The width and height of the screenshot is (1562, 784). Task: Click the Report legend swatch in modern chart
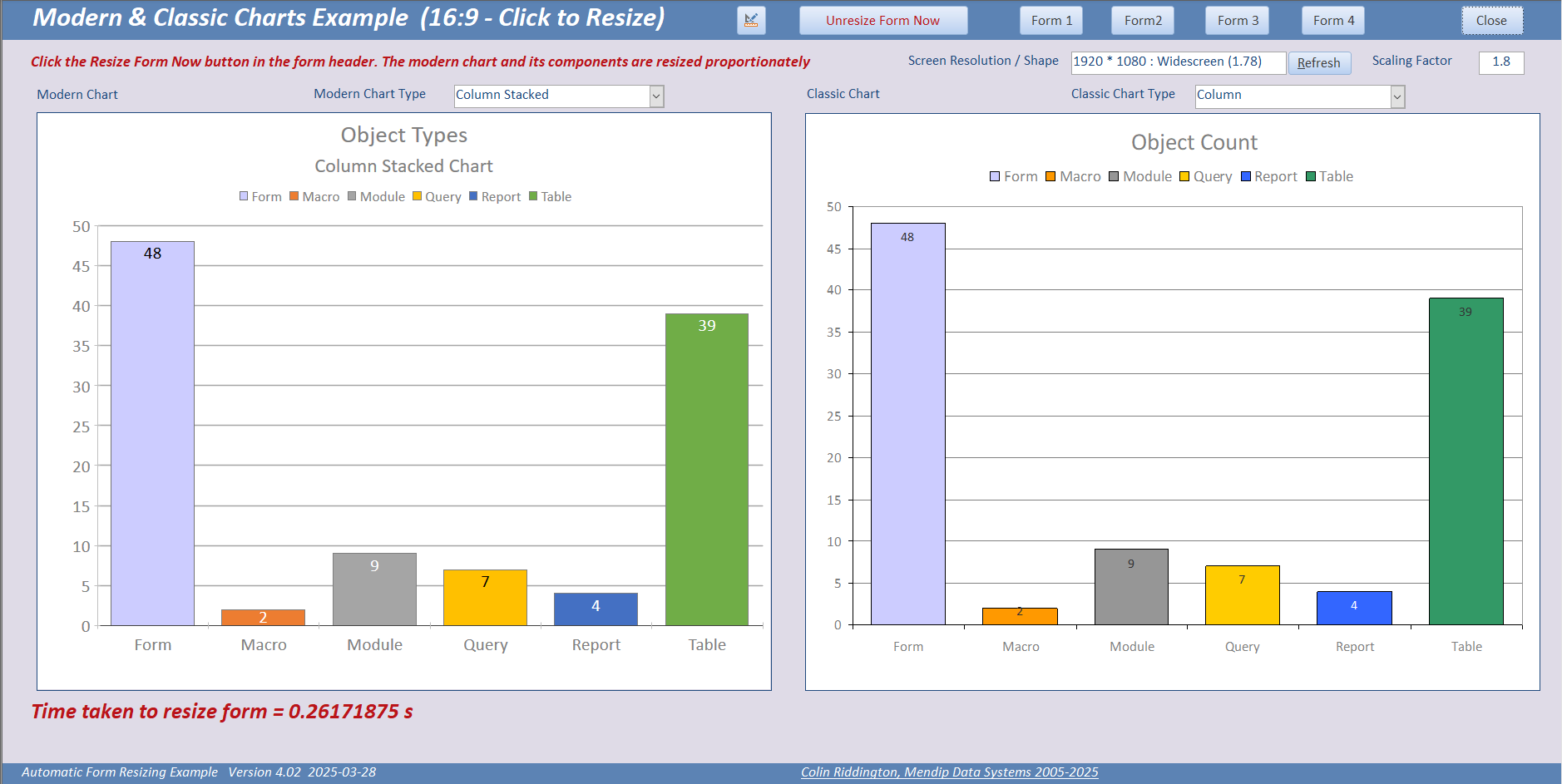click(473, 196)
